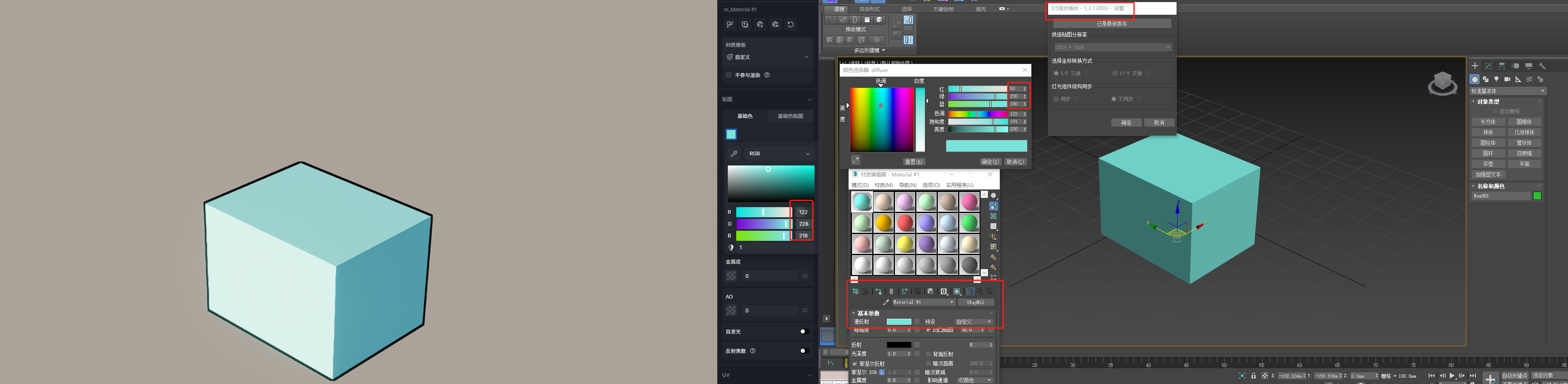Click the Play animation button
The height and width of the screenshot is (384, 1568).
(1452, 376)
